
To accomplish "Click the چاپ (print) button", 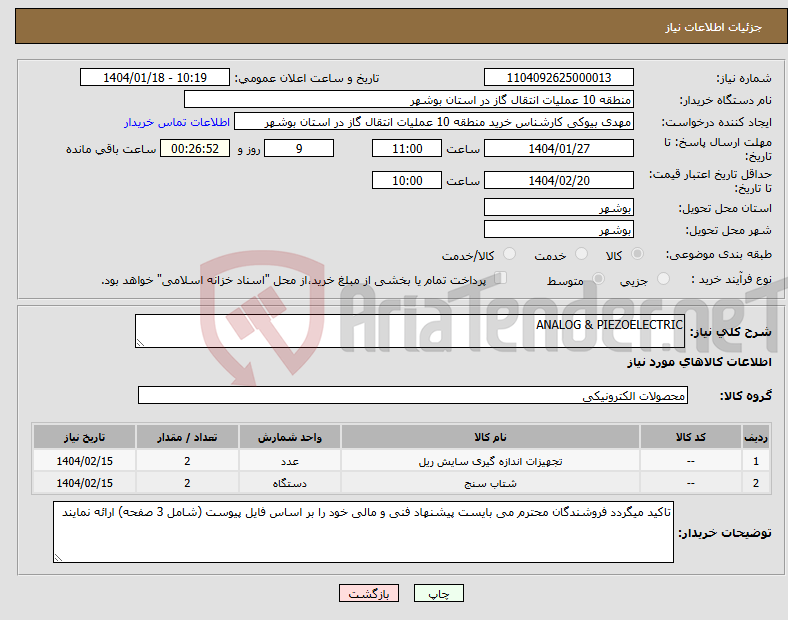I will tap(438, 593).
